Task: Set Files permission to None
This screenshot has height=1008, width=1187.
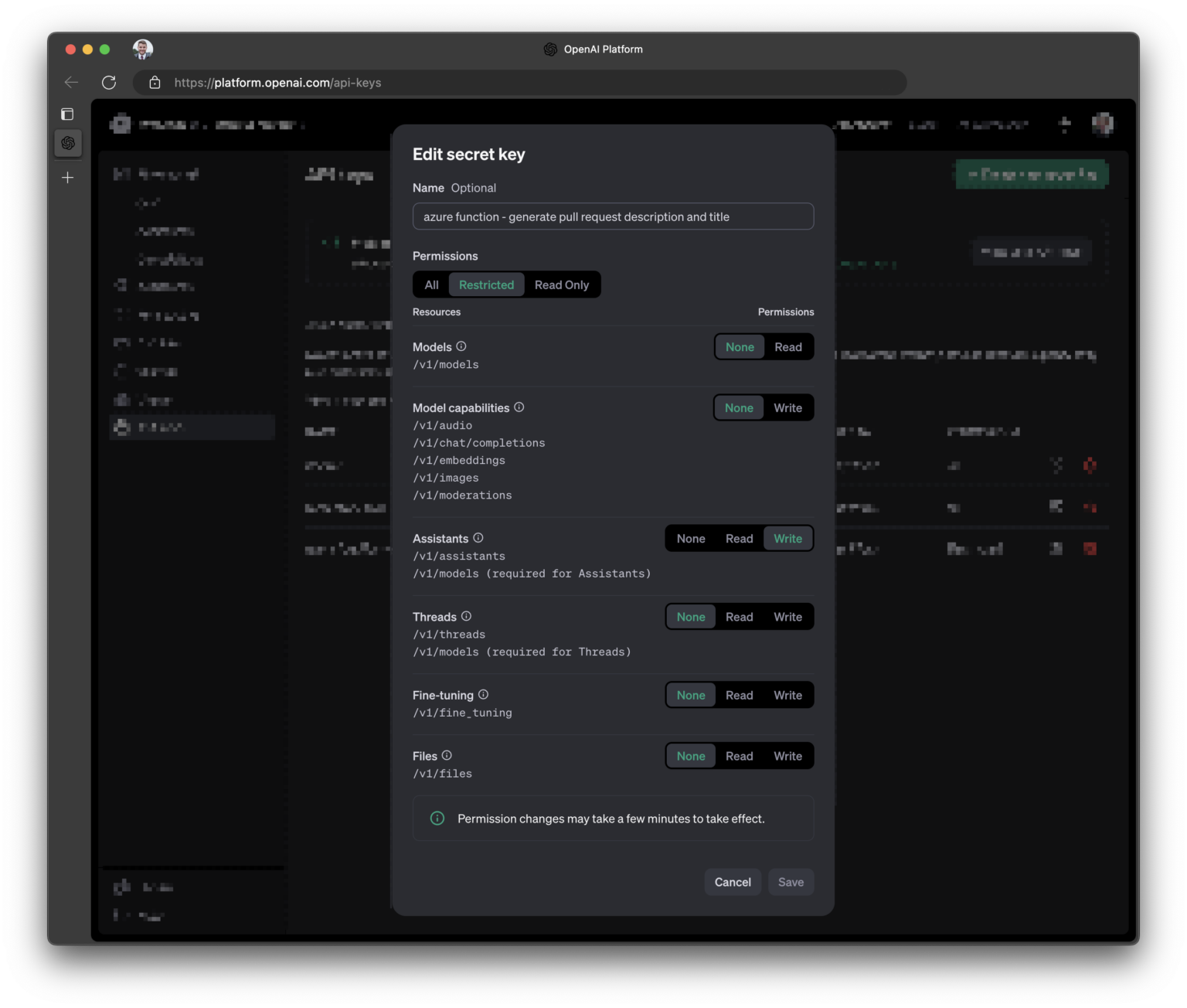Action: coord(691,756)
